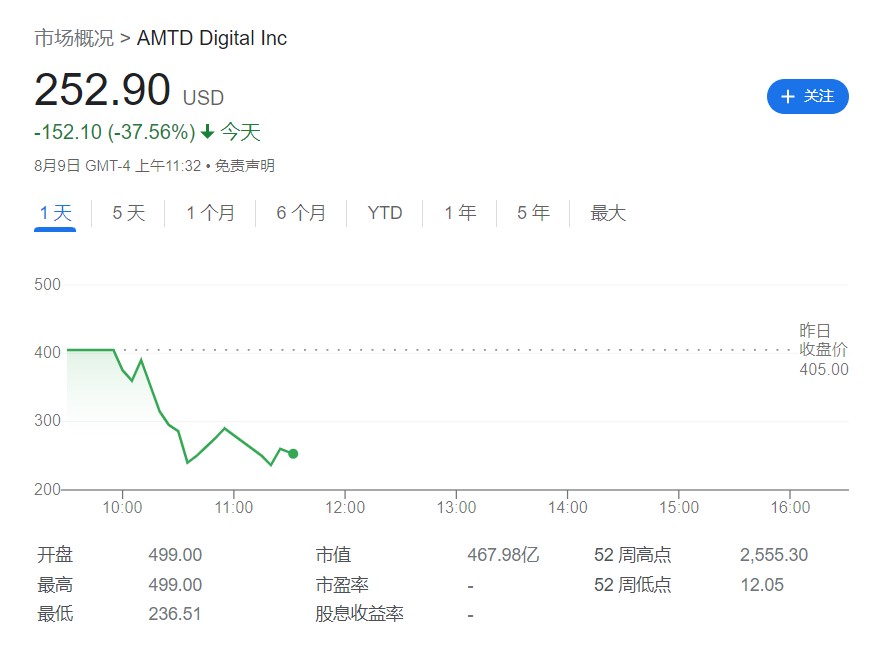Select the 1 天 time range tab
The height and width of the screenshot is (645, 876).
coord(55,213)
